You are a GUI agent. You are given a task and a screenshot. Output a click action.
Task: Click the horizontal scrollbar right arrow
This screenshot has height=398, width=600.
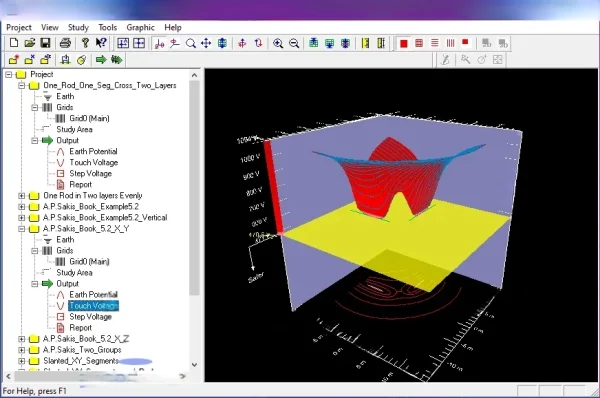[x=183, y=377]
